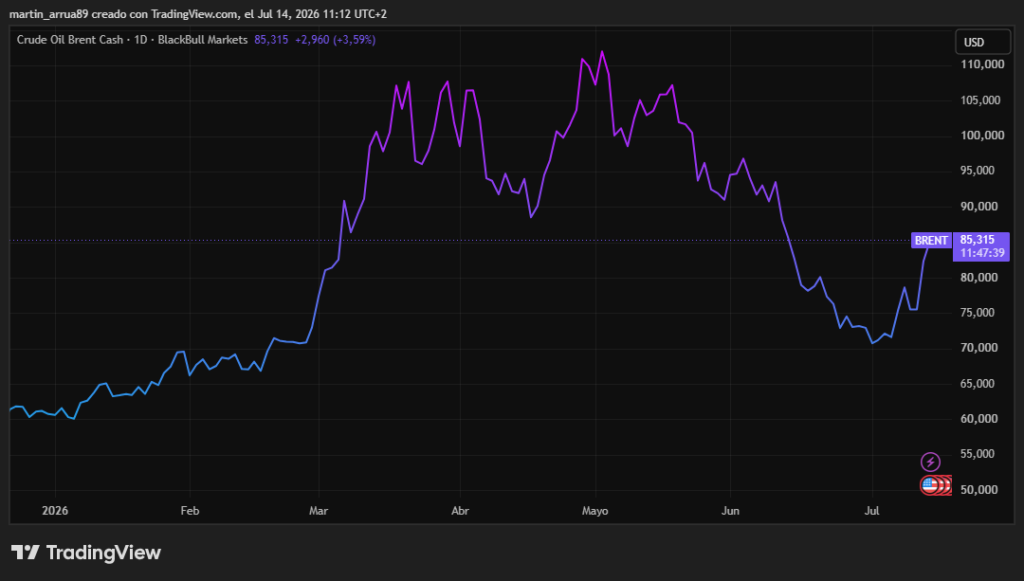
Task: Click the 55,000 price axis label
Action: (978, 454)
